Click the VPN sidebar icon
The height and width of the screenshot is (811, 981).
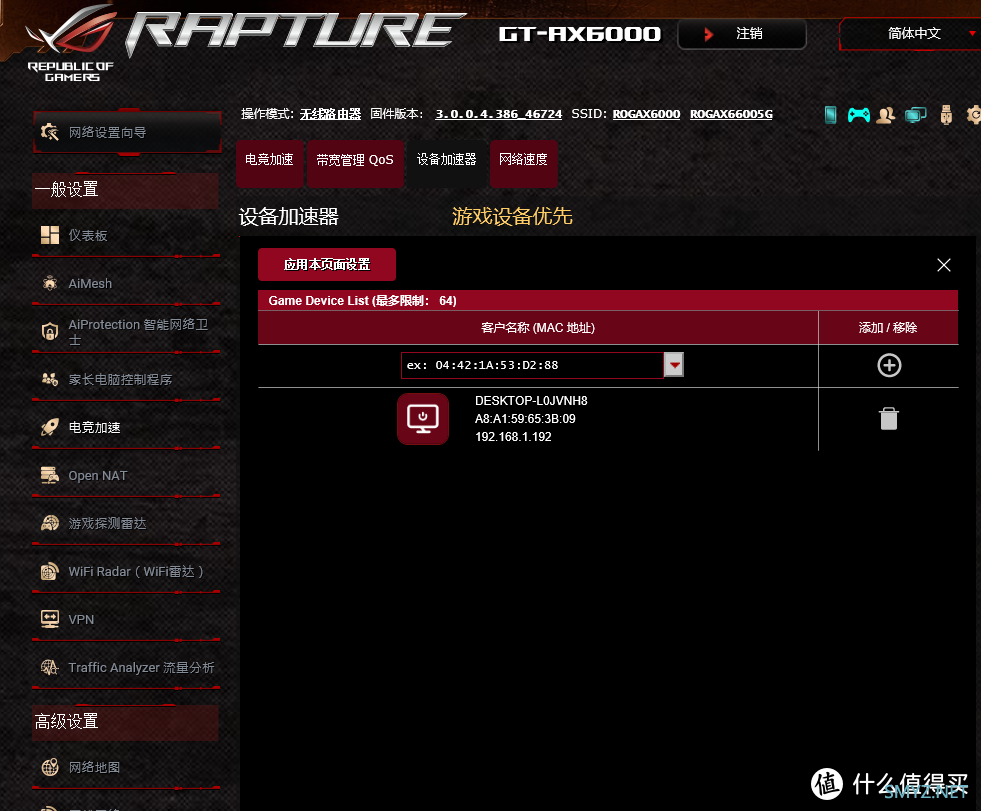50,620
